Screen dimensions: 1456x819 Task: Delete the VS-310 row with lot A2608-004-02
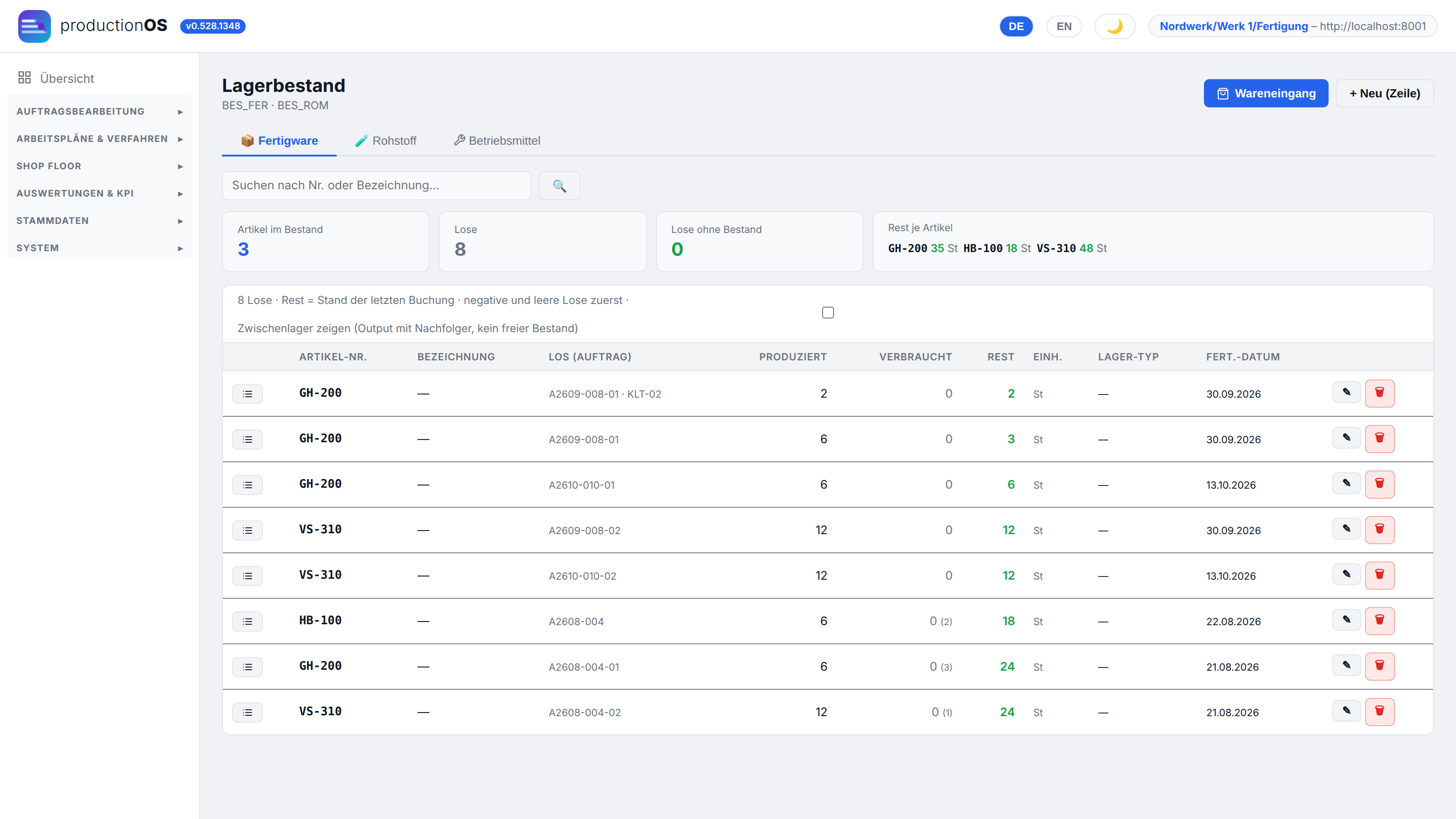click(x=1380, y=712)
